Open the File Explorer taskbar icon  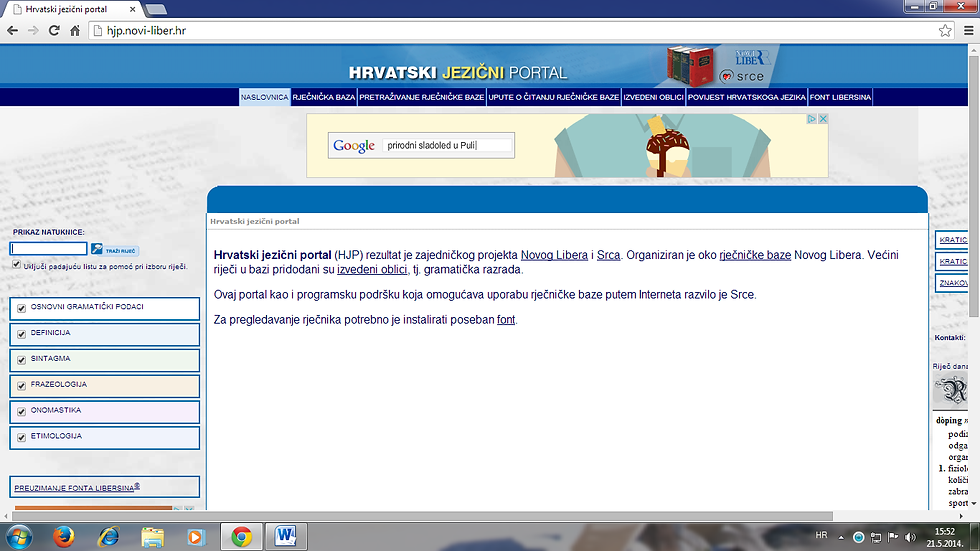pyautogui.click(x=152, y=537)
